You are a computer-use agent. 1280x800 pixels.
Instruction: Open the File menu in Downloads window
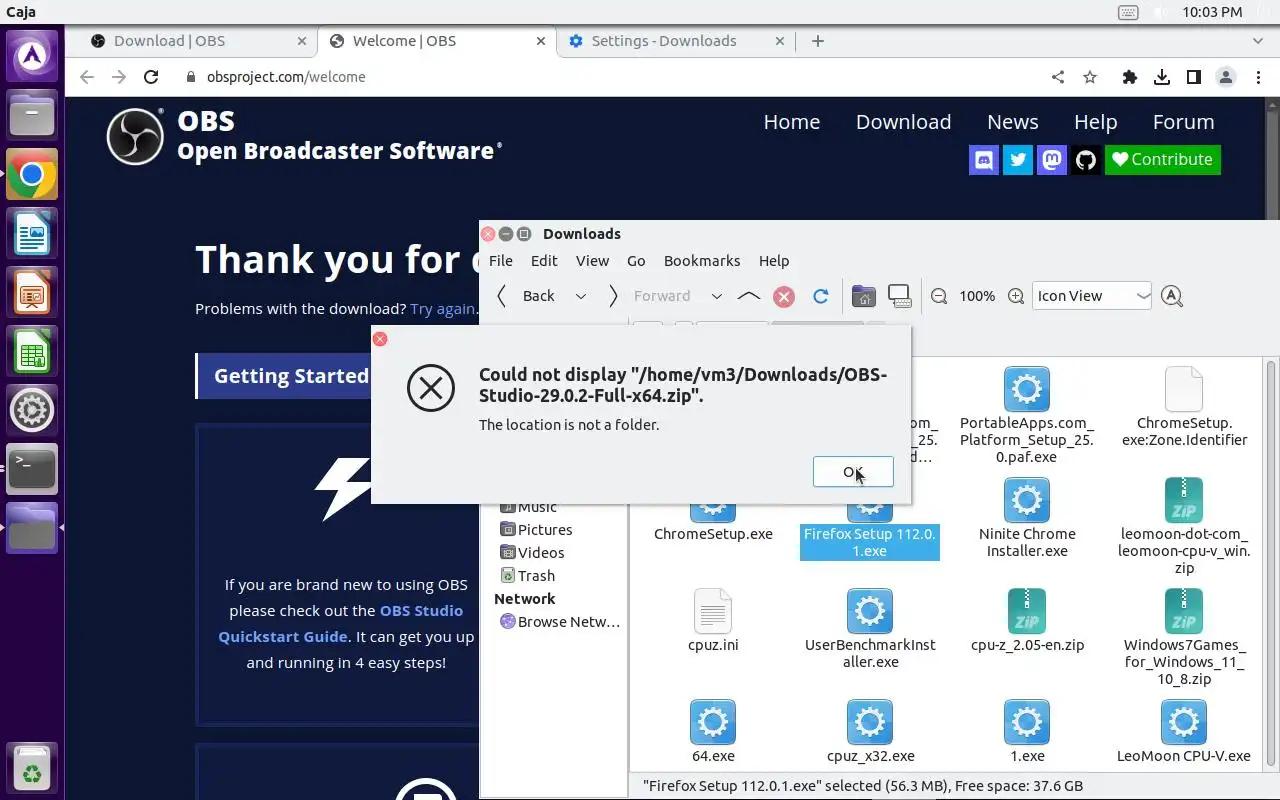pyautogui.click(x=501, y=261)
